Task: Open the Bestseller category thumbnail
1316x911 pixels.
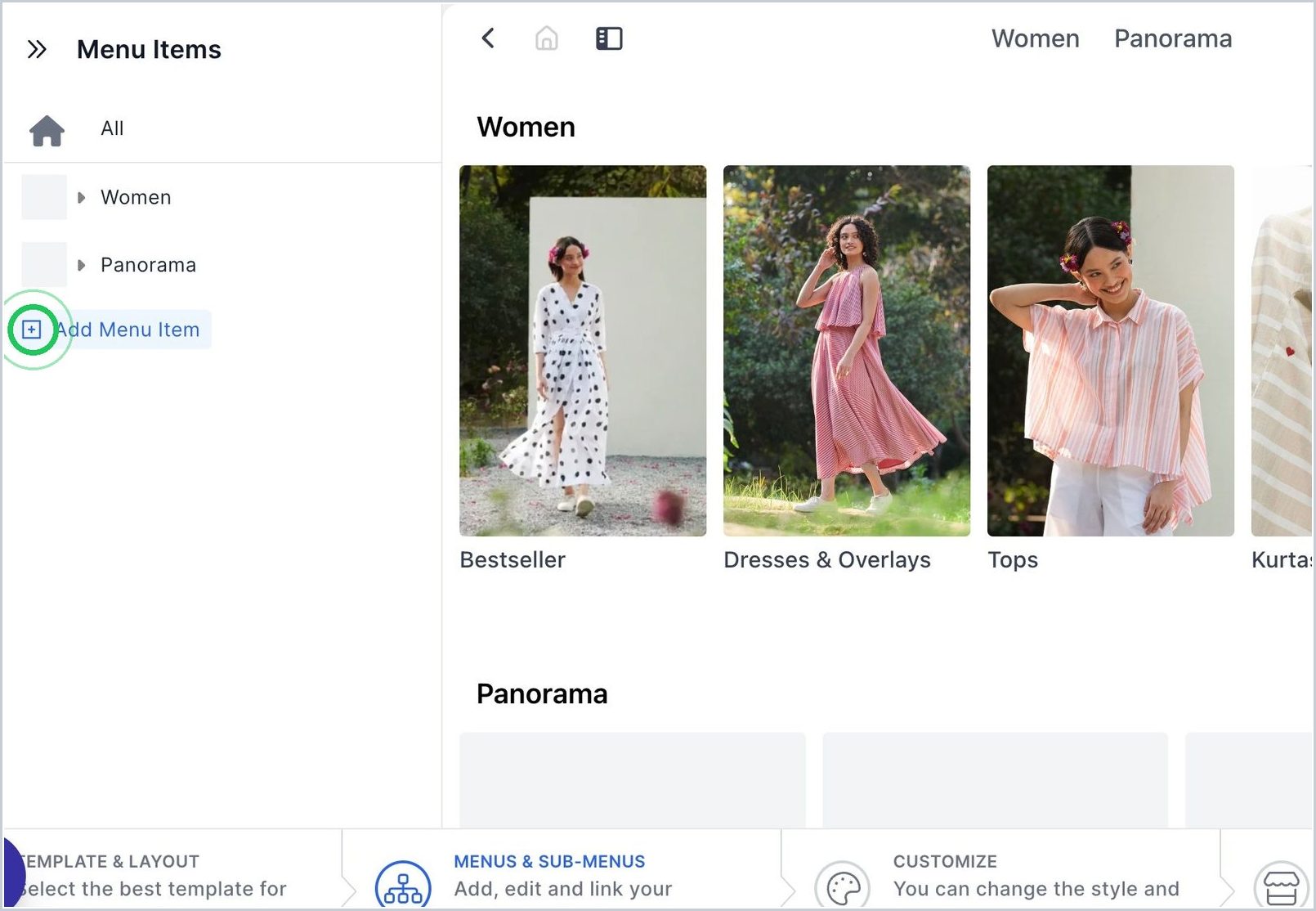Action: (x=583, y=351)
